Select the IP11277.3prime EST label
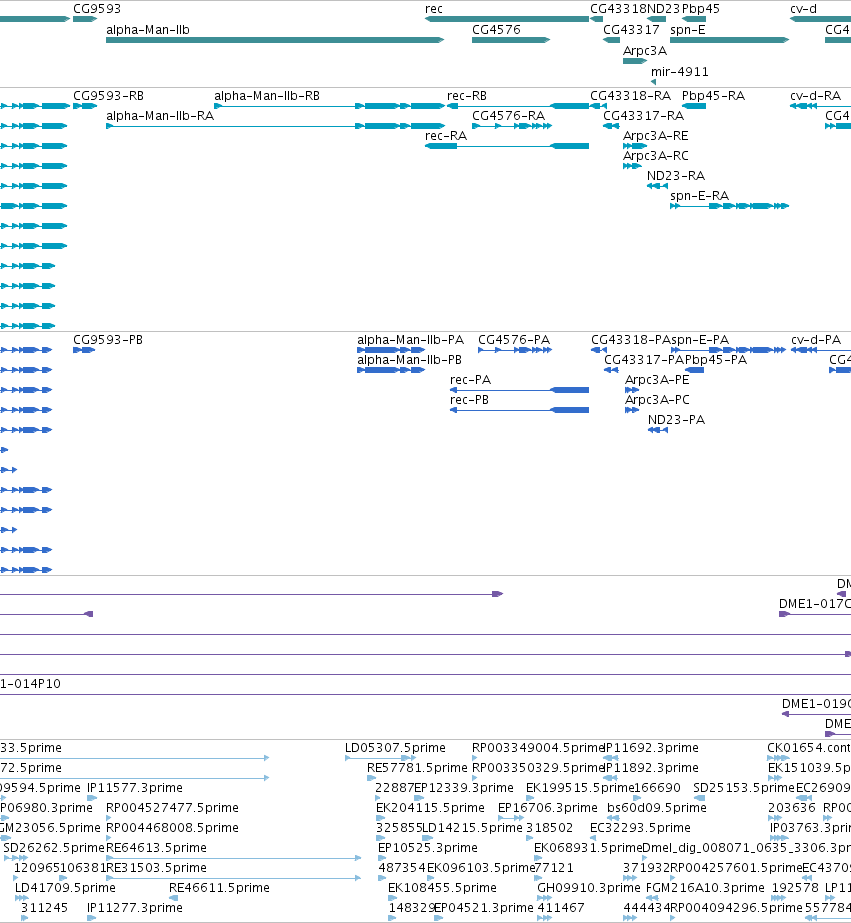 point(135,908)
